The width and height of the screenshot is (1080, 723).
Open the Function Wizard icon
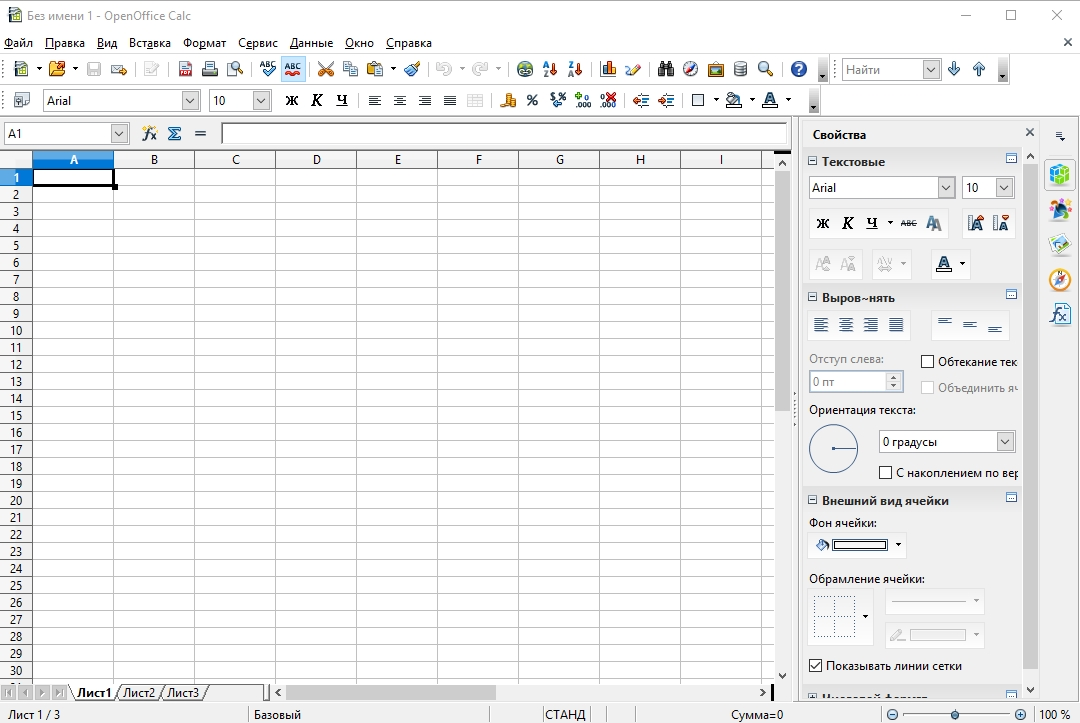point(150,133)
